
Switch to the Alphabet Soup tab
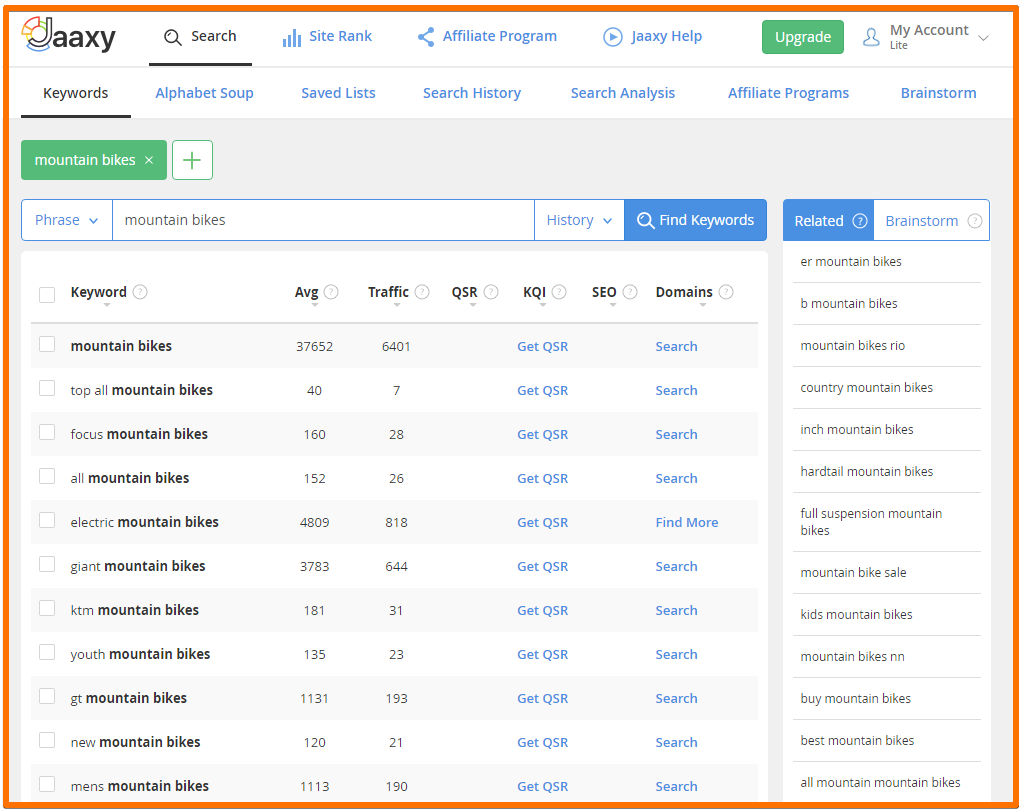pyautogui.click(x=204, y=93)
